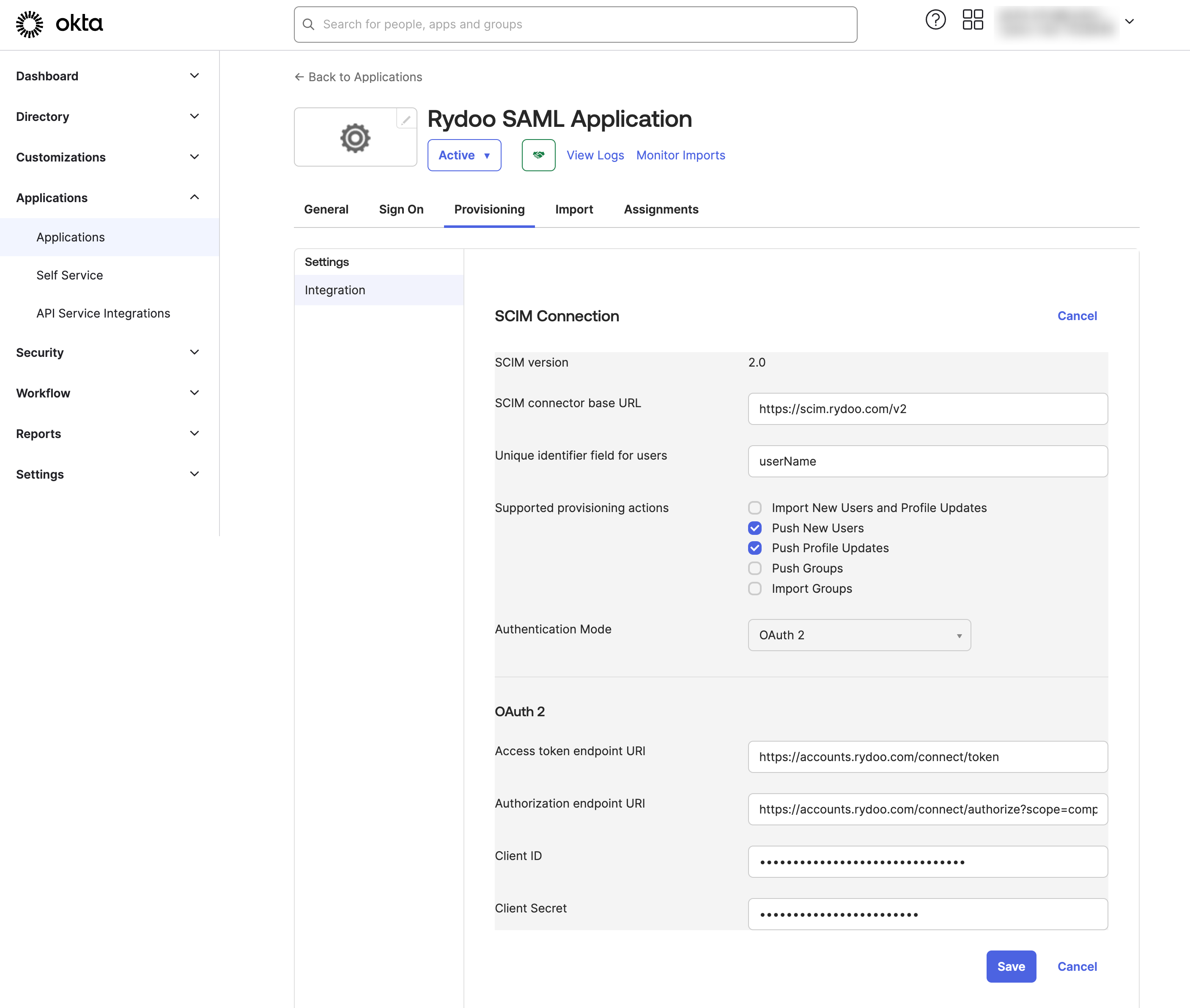Enable Push Groups checkbox

754,569
